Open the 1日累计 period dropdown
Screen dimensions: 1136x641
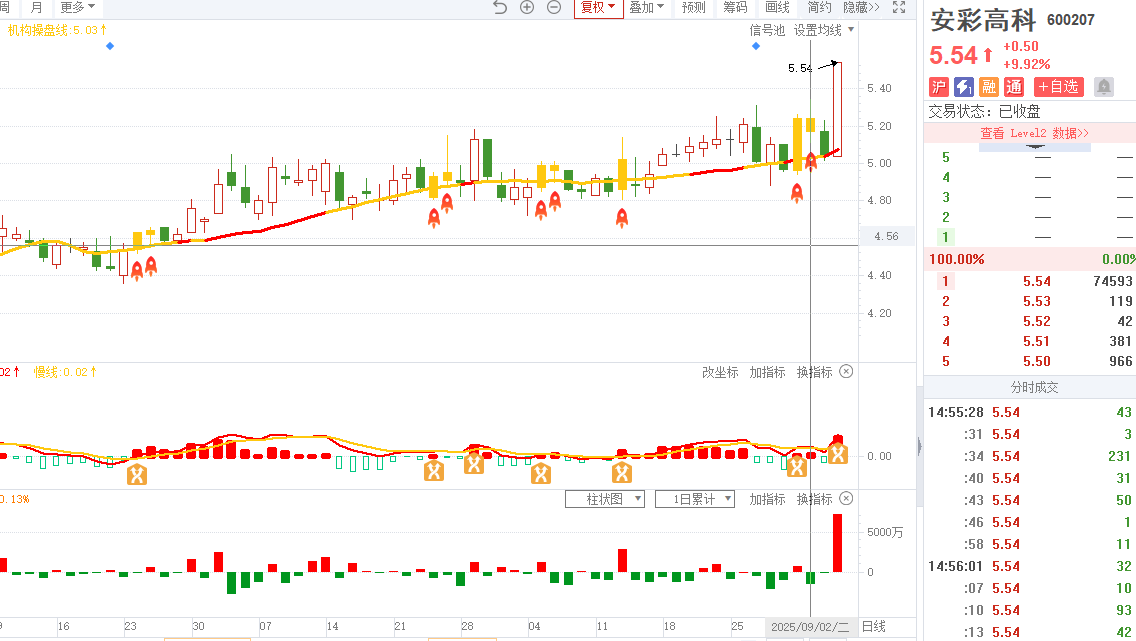(695, 499)
